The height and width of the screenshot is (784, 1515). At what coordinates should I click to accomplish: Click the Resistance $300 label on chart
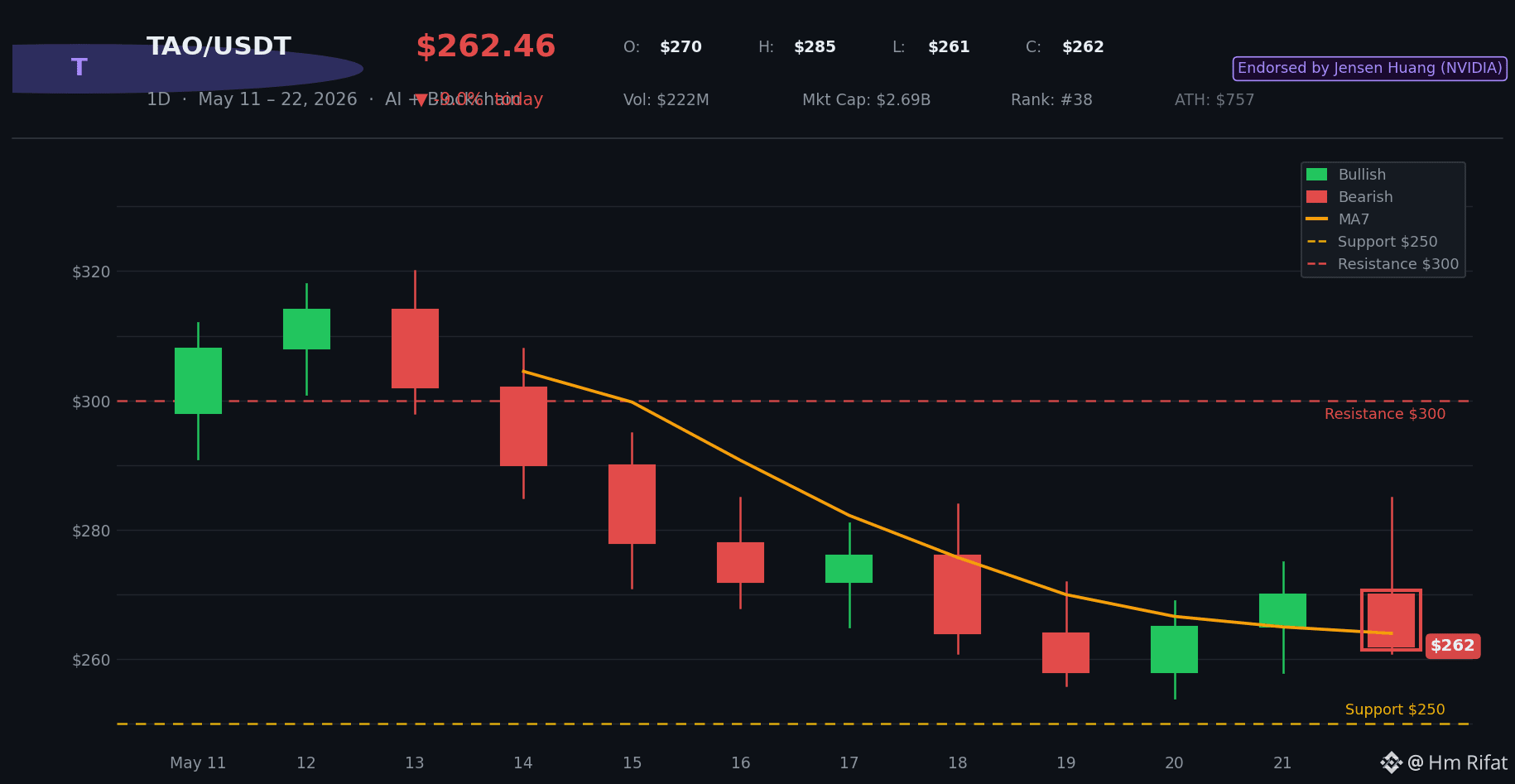(x=1385, y=414)
